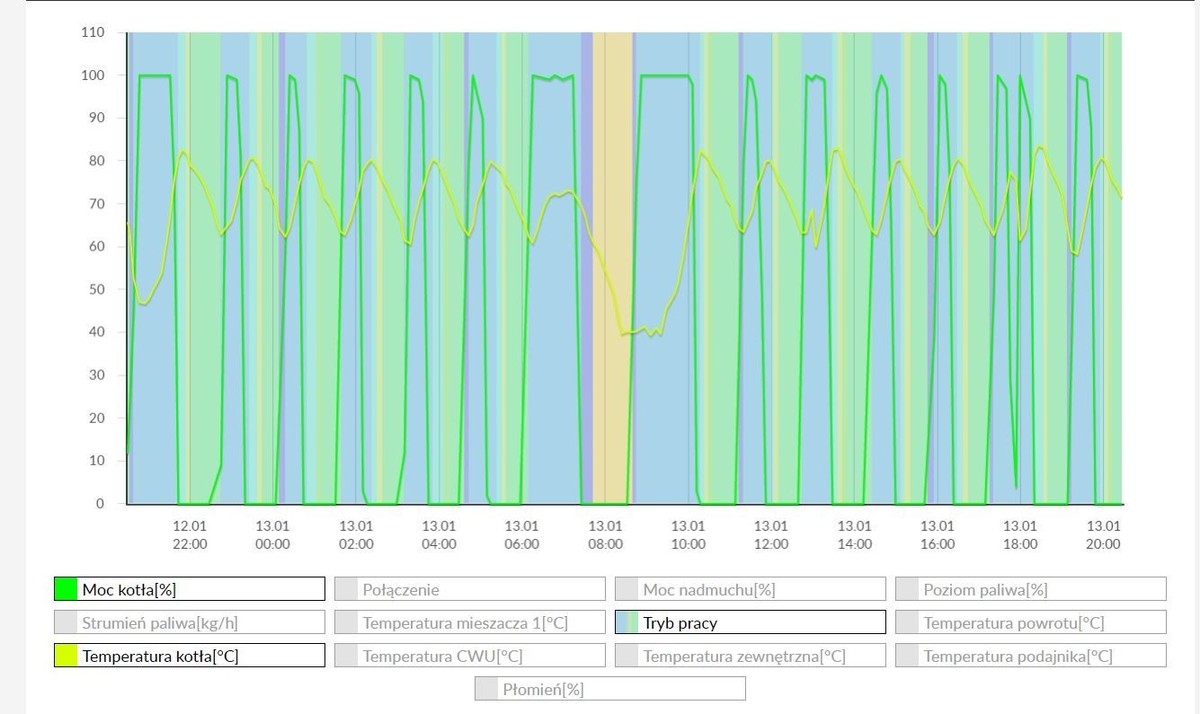Show Moc nadmuchu[%] on the chart
This screenshot has height=714, width=1200.
tap(750, 589)
